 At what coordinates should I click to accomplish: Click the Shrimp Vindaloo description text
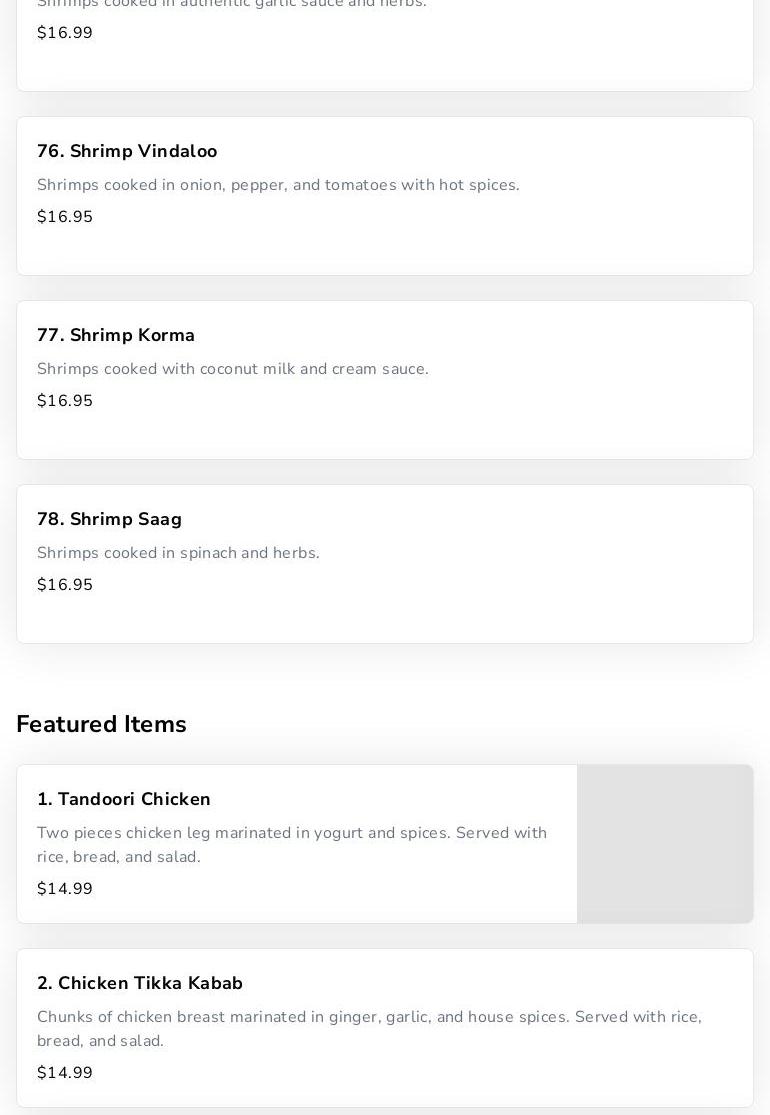[278, 185]
